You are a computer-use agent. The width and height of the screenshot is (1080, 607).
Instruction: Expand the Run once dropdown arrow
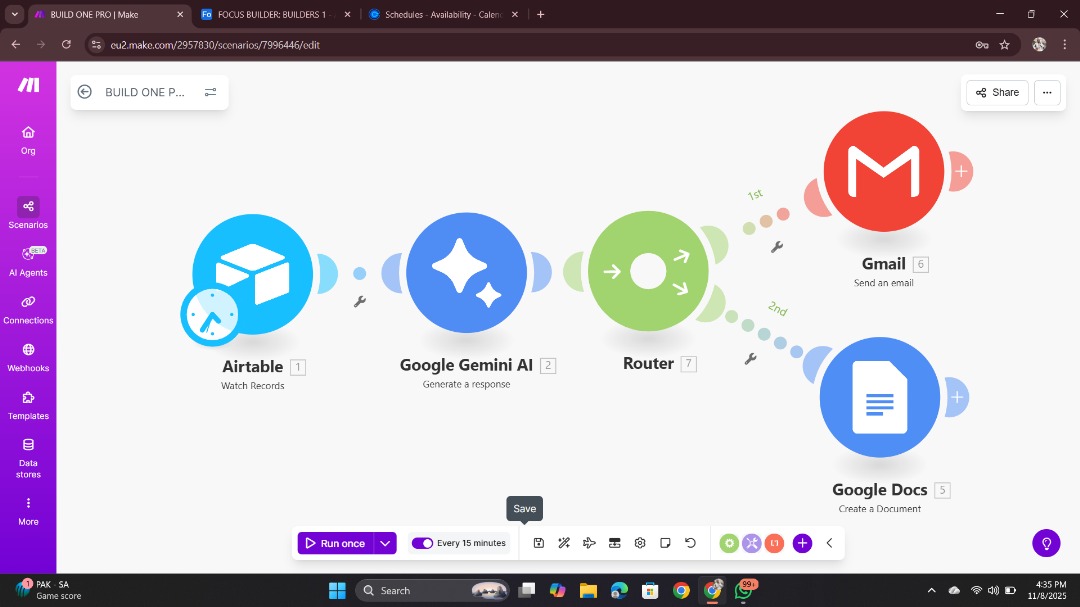coord(385,542)
